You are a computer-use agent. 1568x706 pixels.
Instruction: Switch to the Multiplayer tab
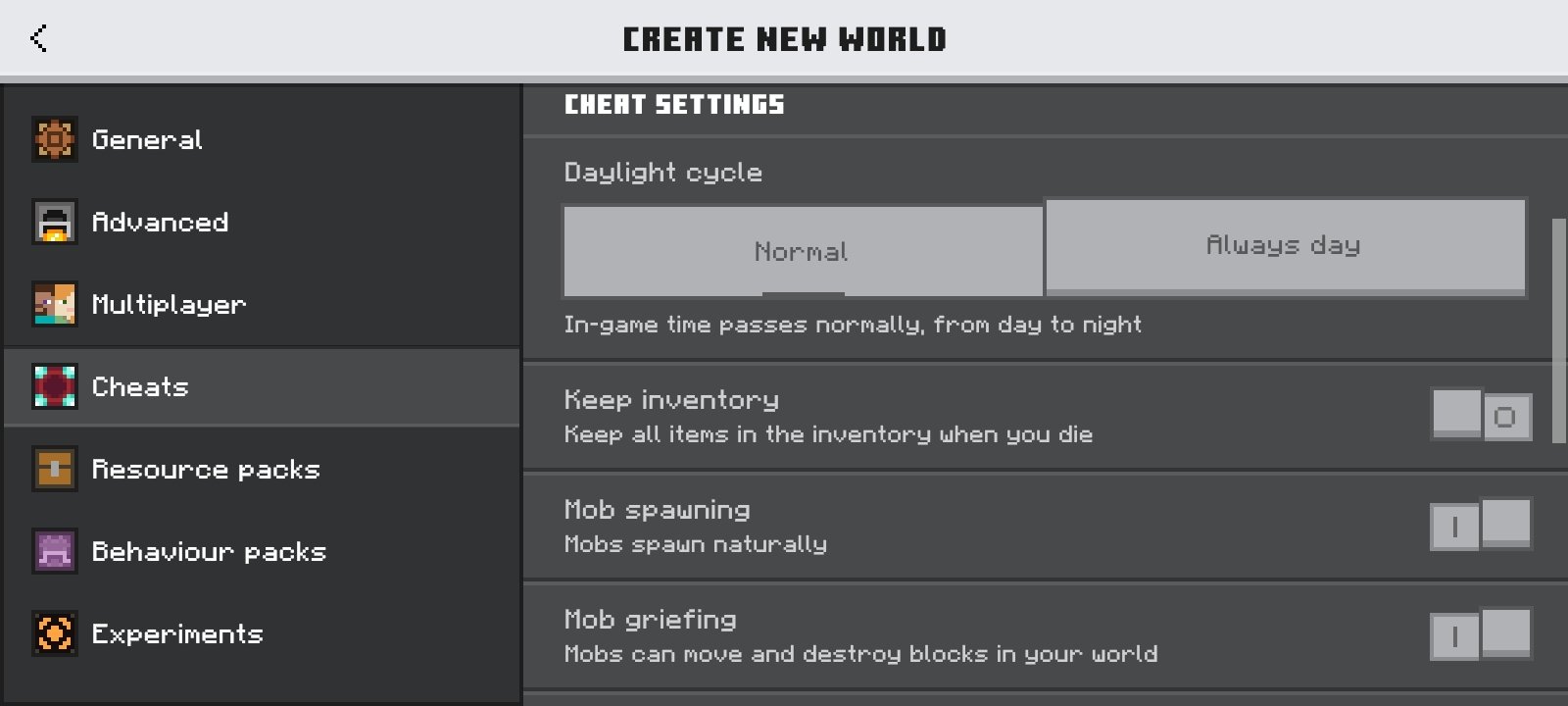pos(262,305)
